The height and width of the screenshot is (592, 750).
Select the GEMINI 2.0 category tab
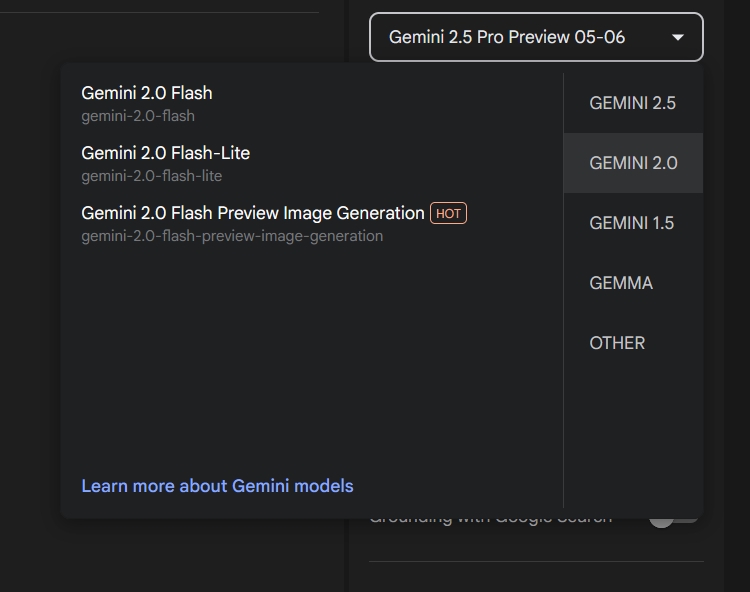pyautogui.click(x=633, y=163)
